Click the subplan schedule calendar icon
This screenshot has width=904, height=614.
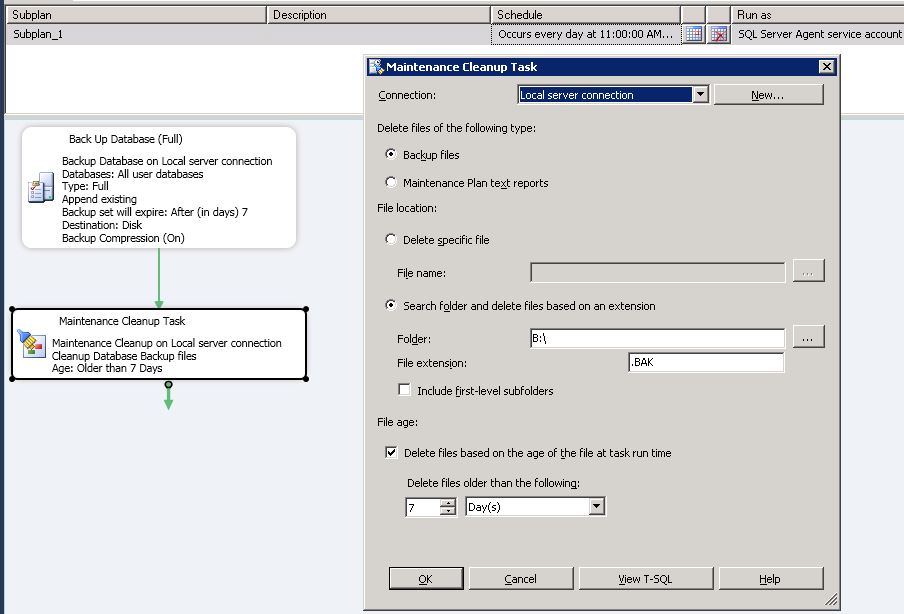pos(694,34)
